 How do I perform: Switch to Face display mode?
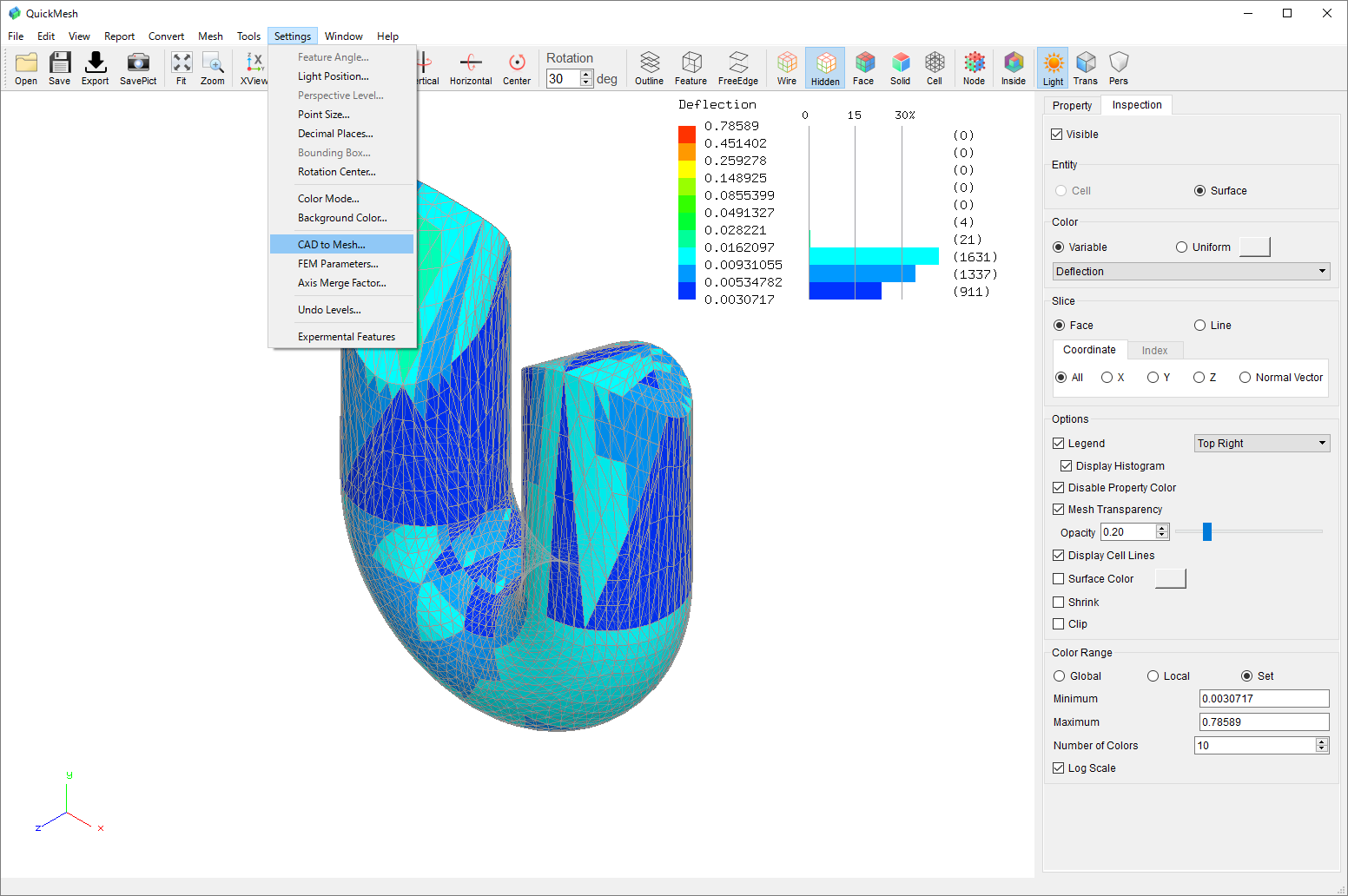click(863, 68)
